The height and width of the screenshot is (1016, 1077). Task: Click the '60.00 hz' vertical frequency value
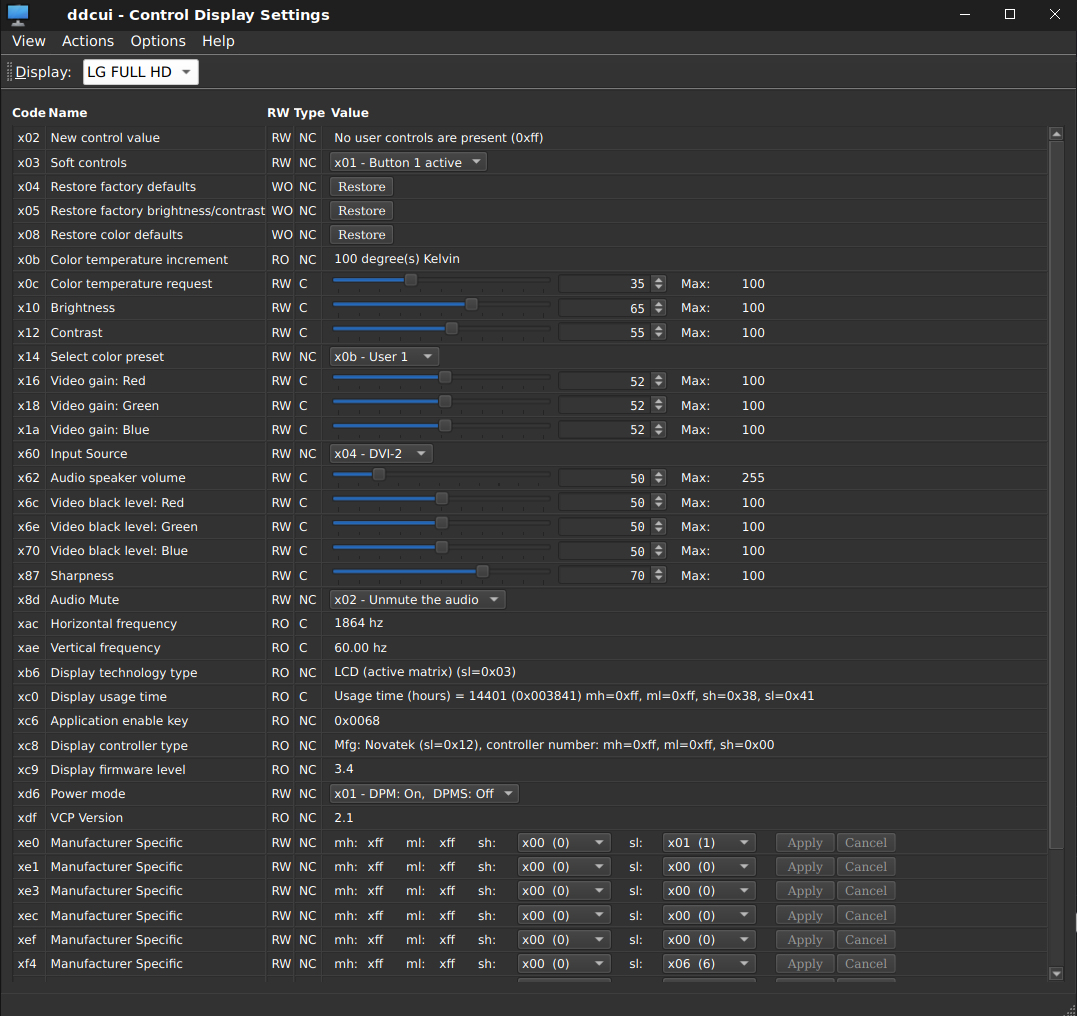(x=360, y=648)
